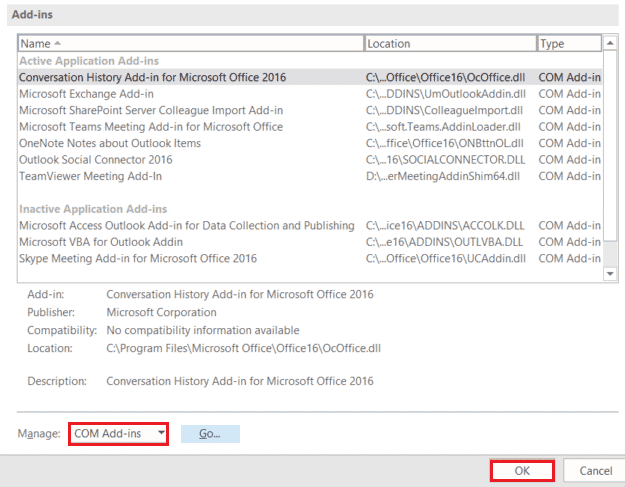Select Microsoft Access Outlook Add-in for Data Collection
Image resolution: width=625 pixels, height=487 pixels.
[x=310, y=226]
